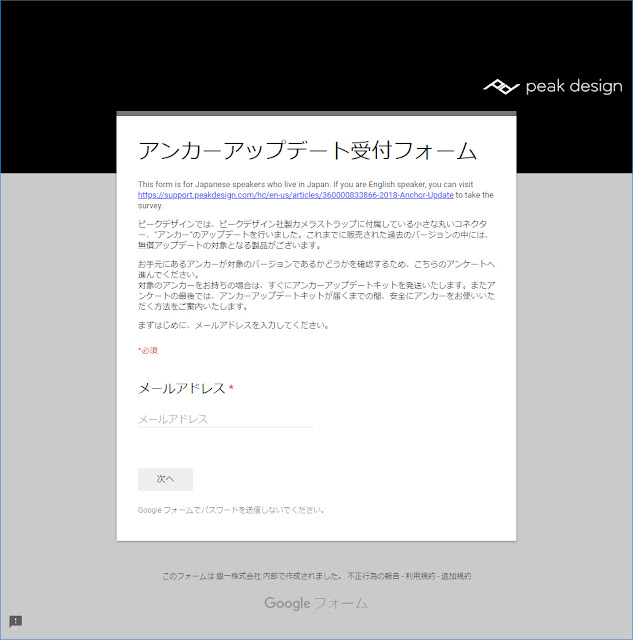Click the Peak Design logo in header
This screenshot has width=633, height=640.
[553, 86]
